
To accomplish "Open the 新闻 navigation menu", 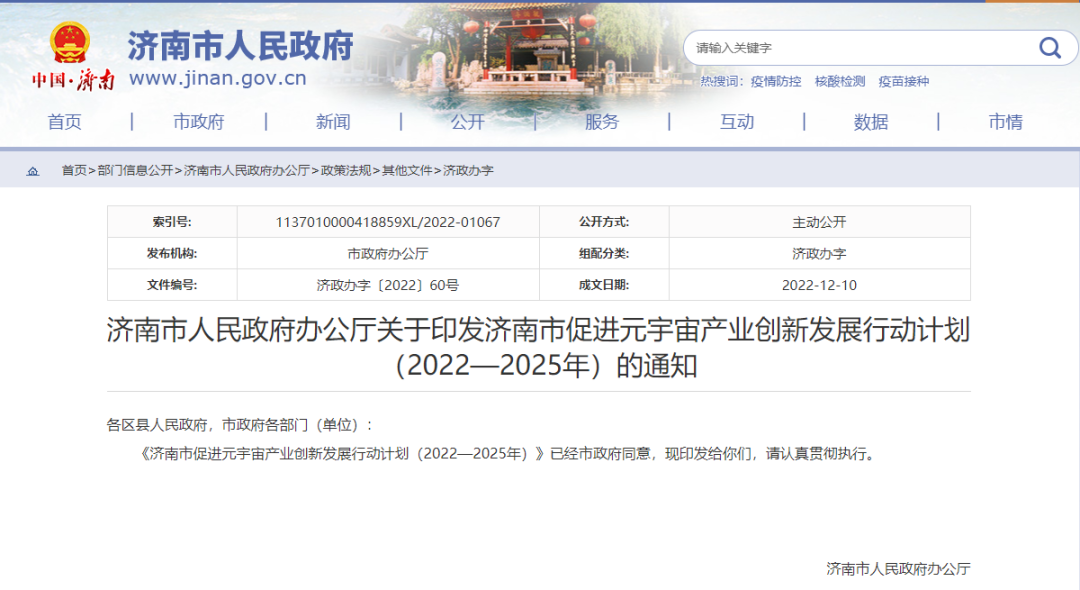I will pos(333,121).
